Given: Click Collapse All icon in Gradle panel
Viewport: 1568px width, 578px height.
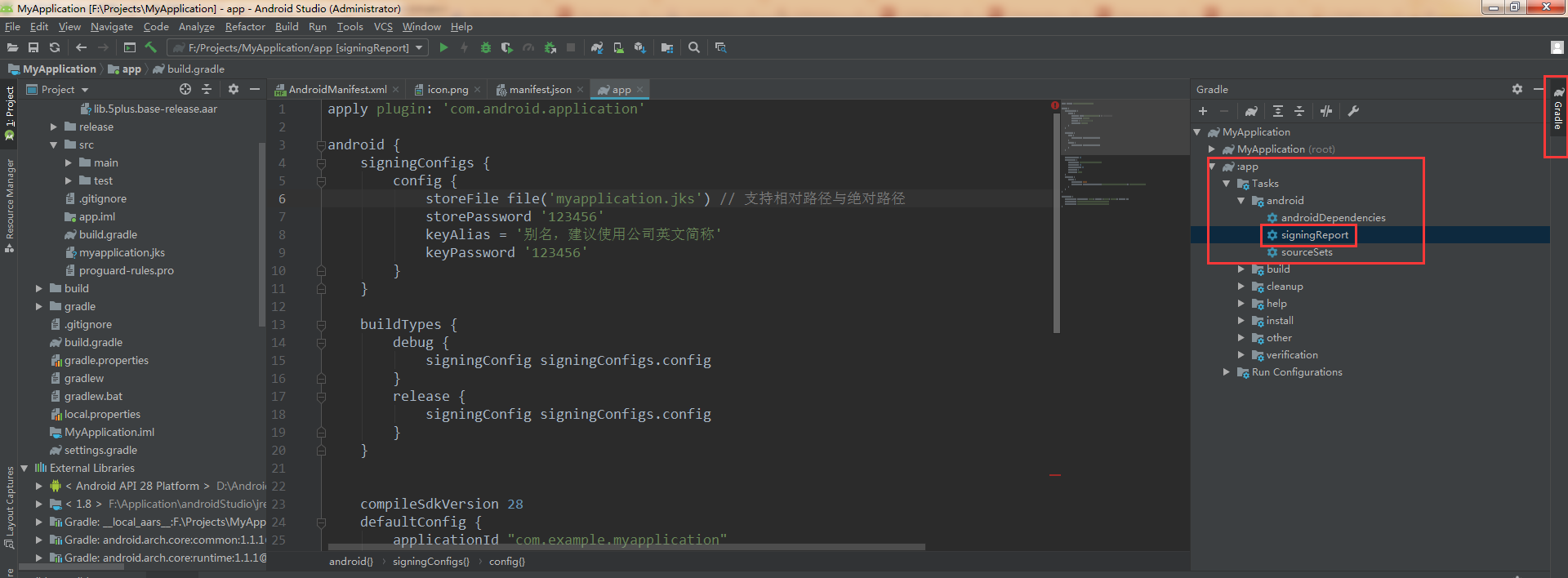Looking at the screenshot, I should pyautogui.click(x=1299, y=111).
